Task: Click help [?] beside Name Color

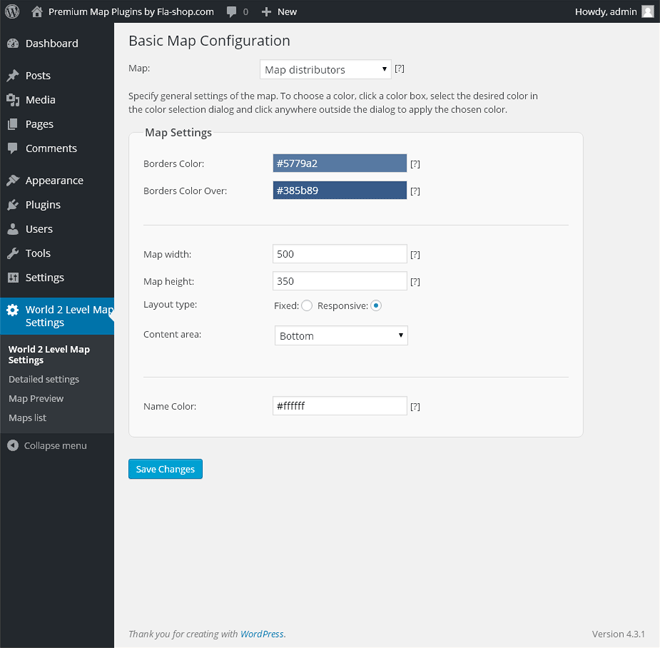Action: click(415, 406)
